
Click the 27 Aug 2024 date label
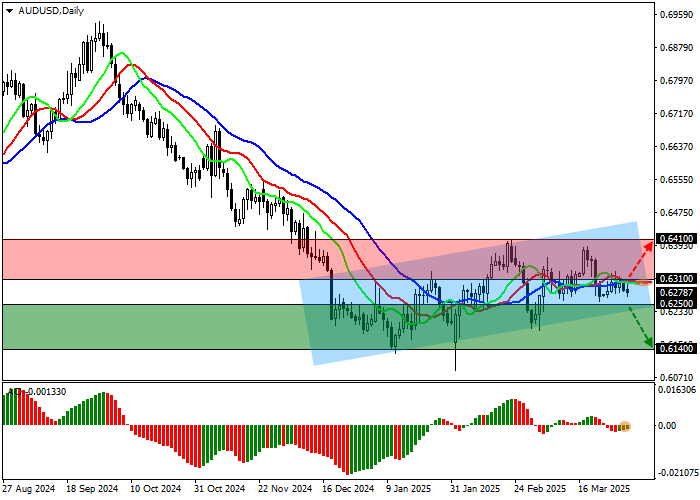29,490
